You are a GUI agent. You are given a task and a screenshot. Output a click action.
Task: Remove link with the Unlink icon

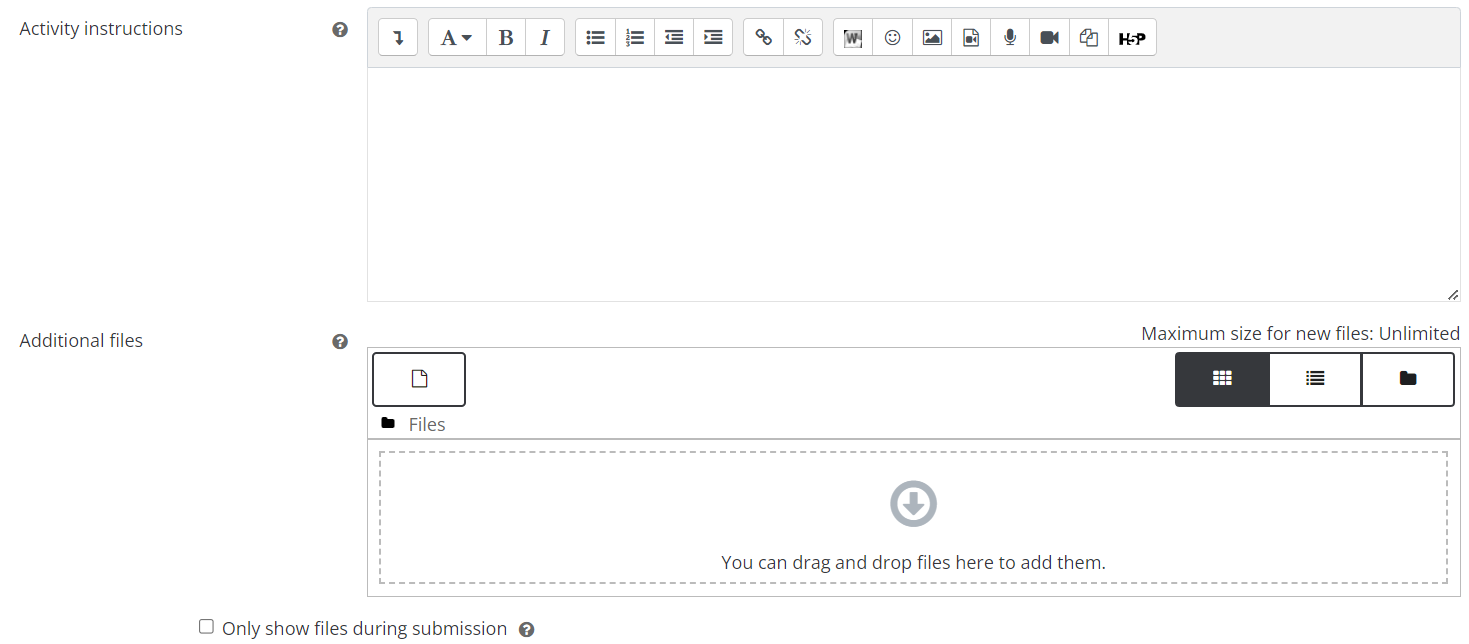(802, 38)
